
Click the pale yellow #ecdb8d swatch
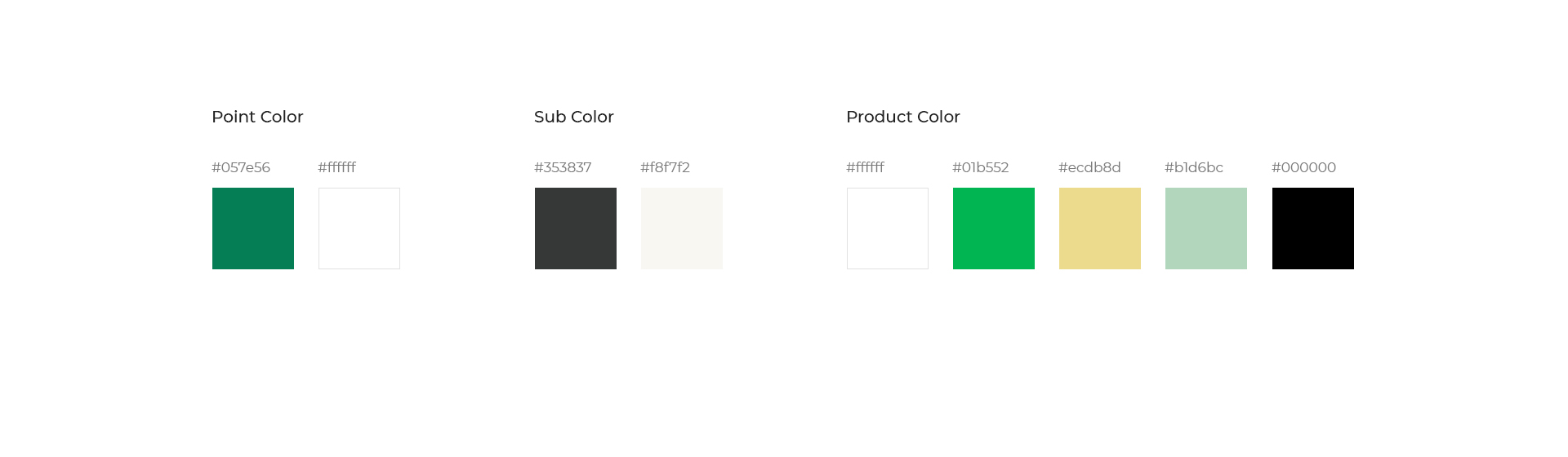point(1100,228)
